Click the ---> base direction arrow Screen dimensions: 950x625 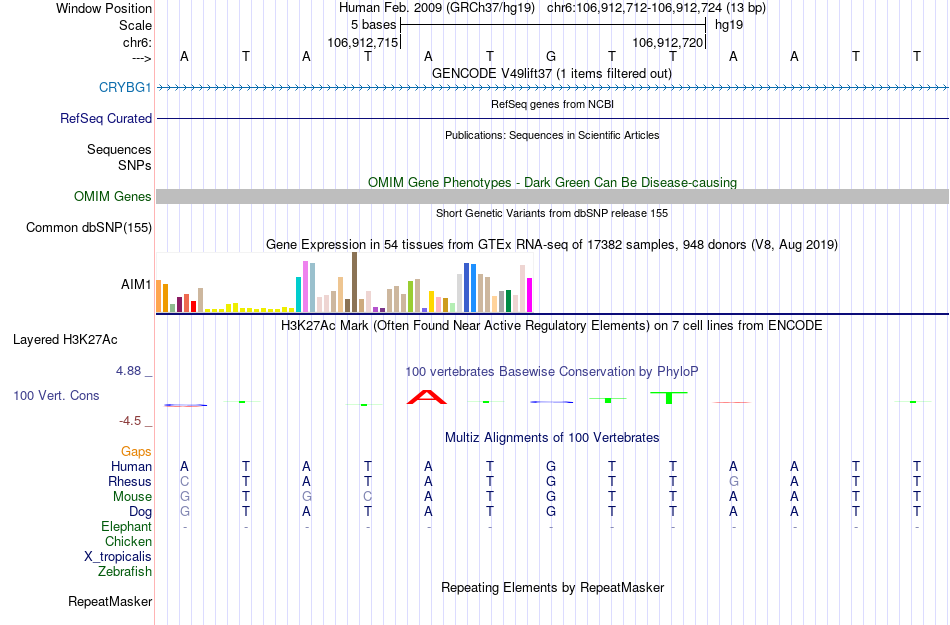(x=141, y=58)
